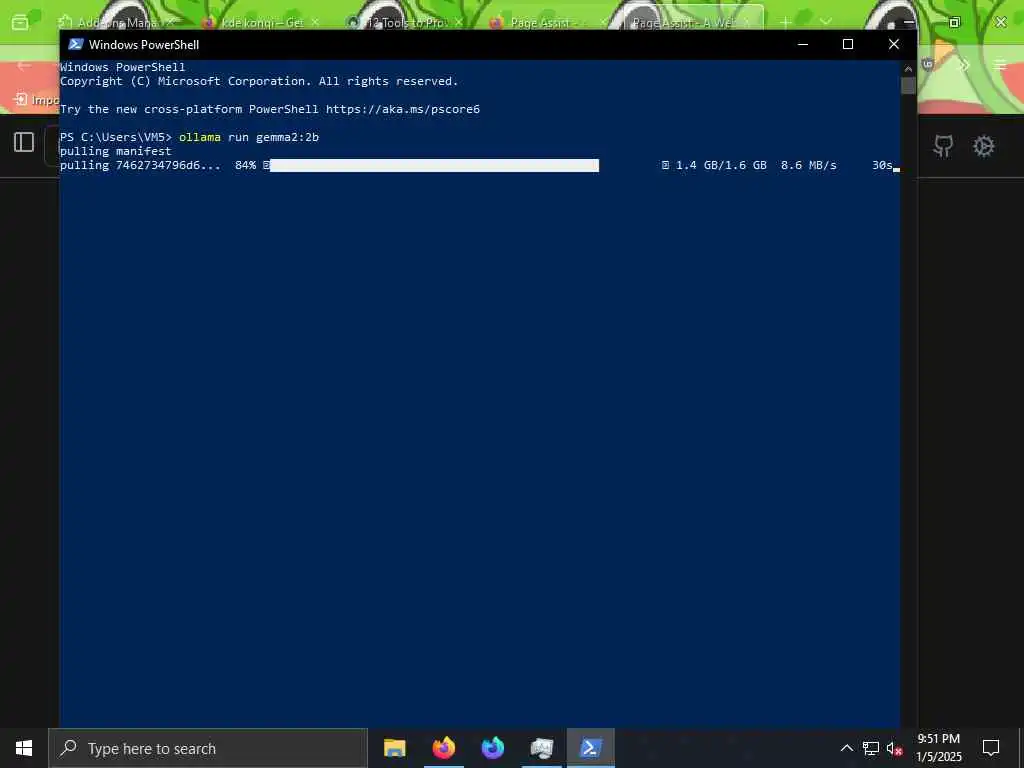Restore down the browser window

point(954,22)
